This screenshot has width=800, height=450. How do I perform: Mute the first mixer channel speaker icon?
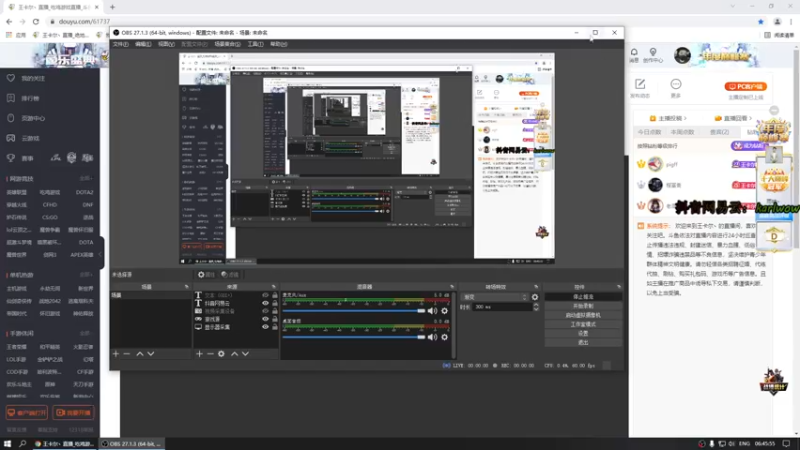[433, 311]
